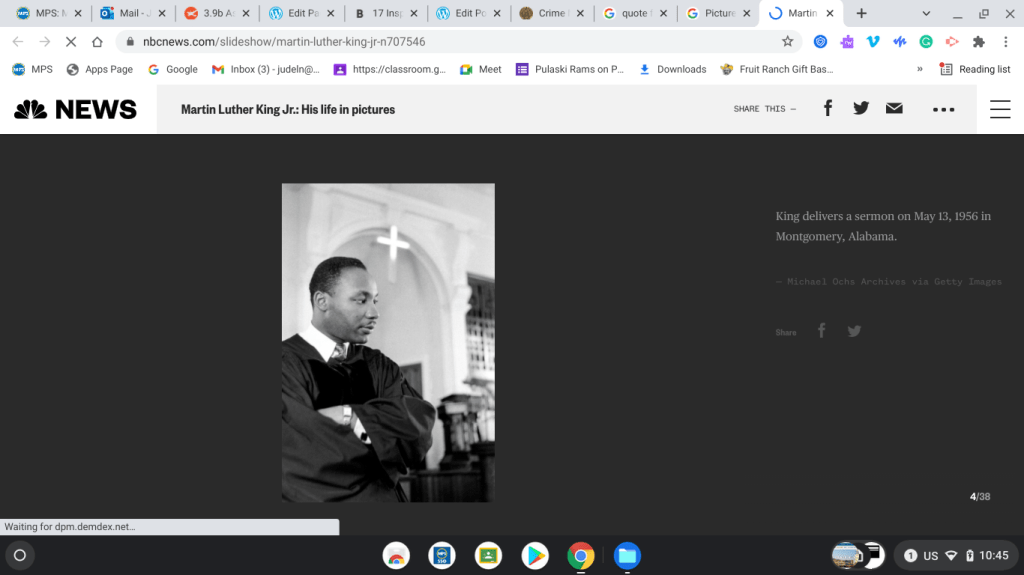The height and width of the screenshot is (575, 1024).
Task: Share slideshow on Facebook in header
Action: (x=828, y=109)
